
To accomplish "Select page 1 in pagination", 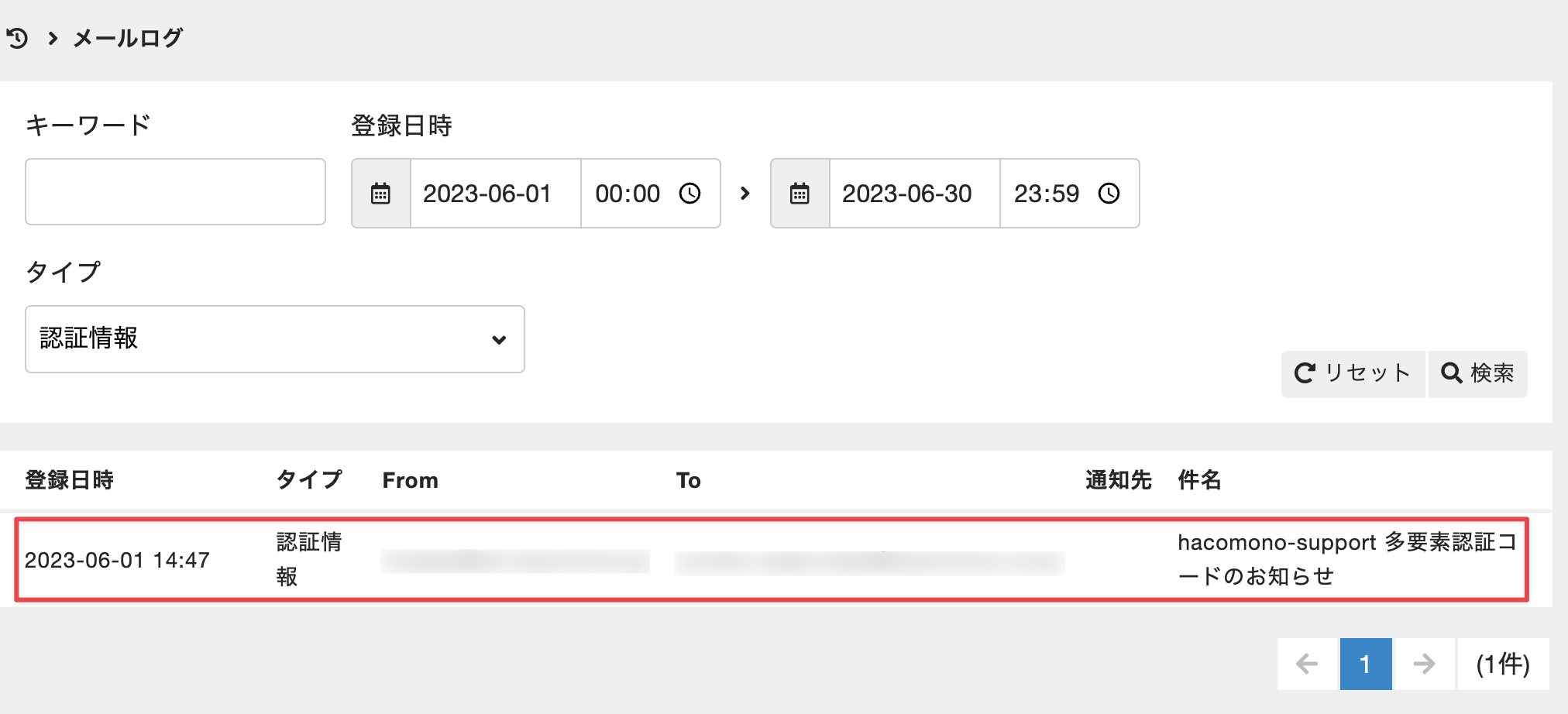I will click(1365, 664).
